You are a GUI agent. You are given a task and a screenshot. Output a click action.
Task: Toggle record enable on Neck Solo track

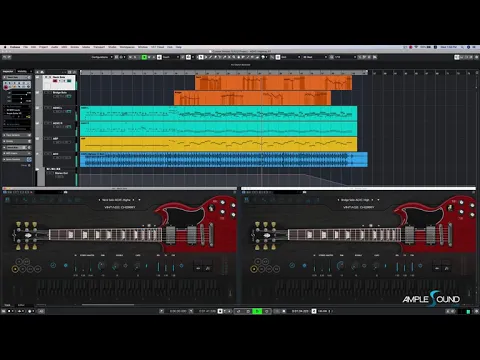55,81
